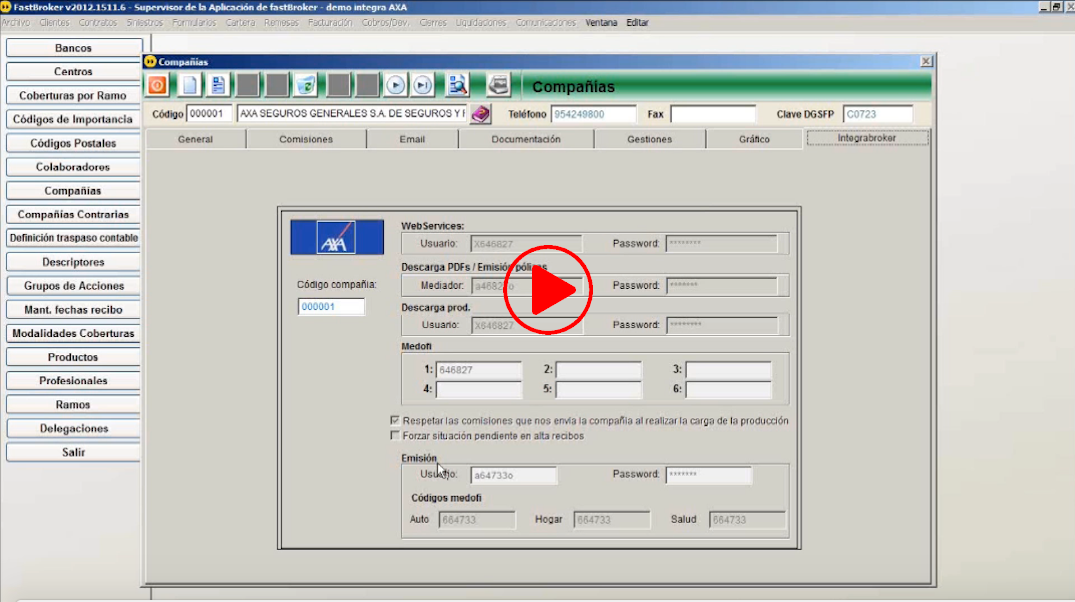
Task: Switch to the Gestiones tab
Action: [649, 139]
